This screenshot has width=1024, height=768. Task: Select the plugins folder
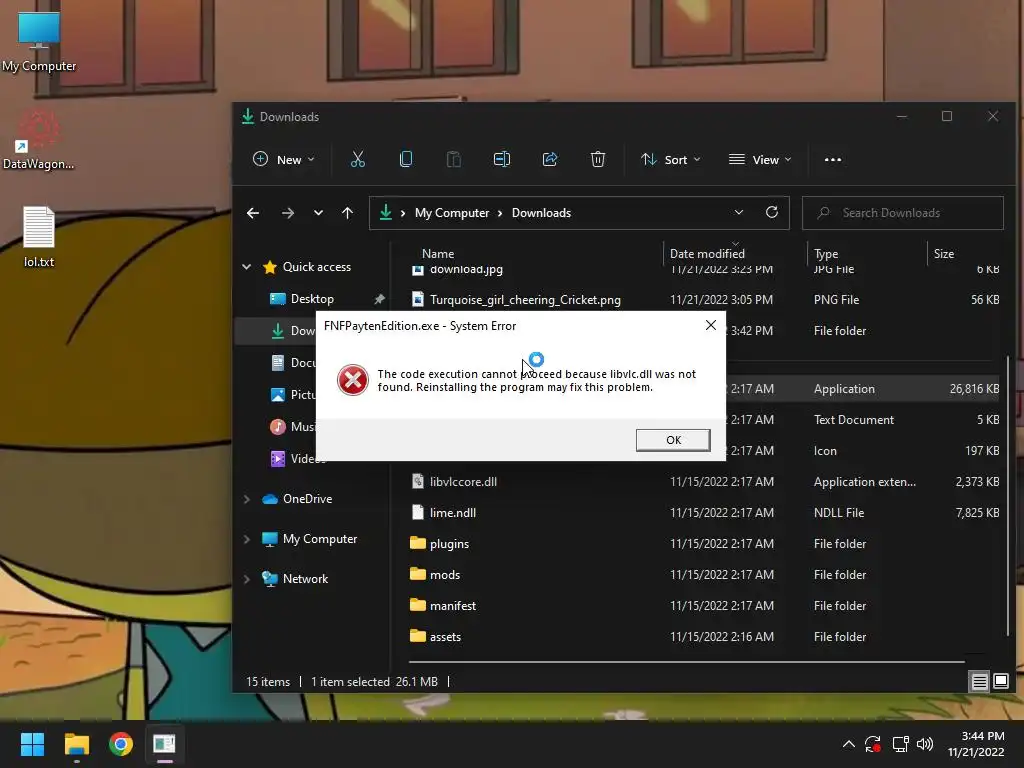(x=449, y=543)
